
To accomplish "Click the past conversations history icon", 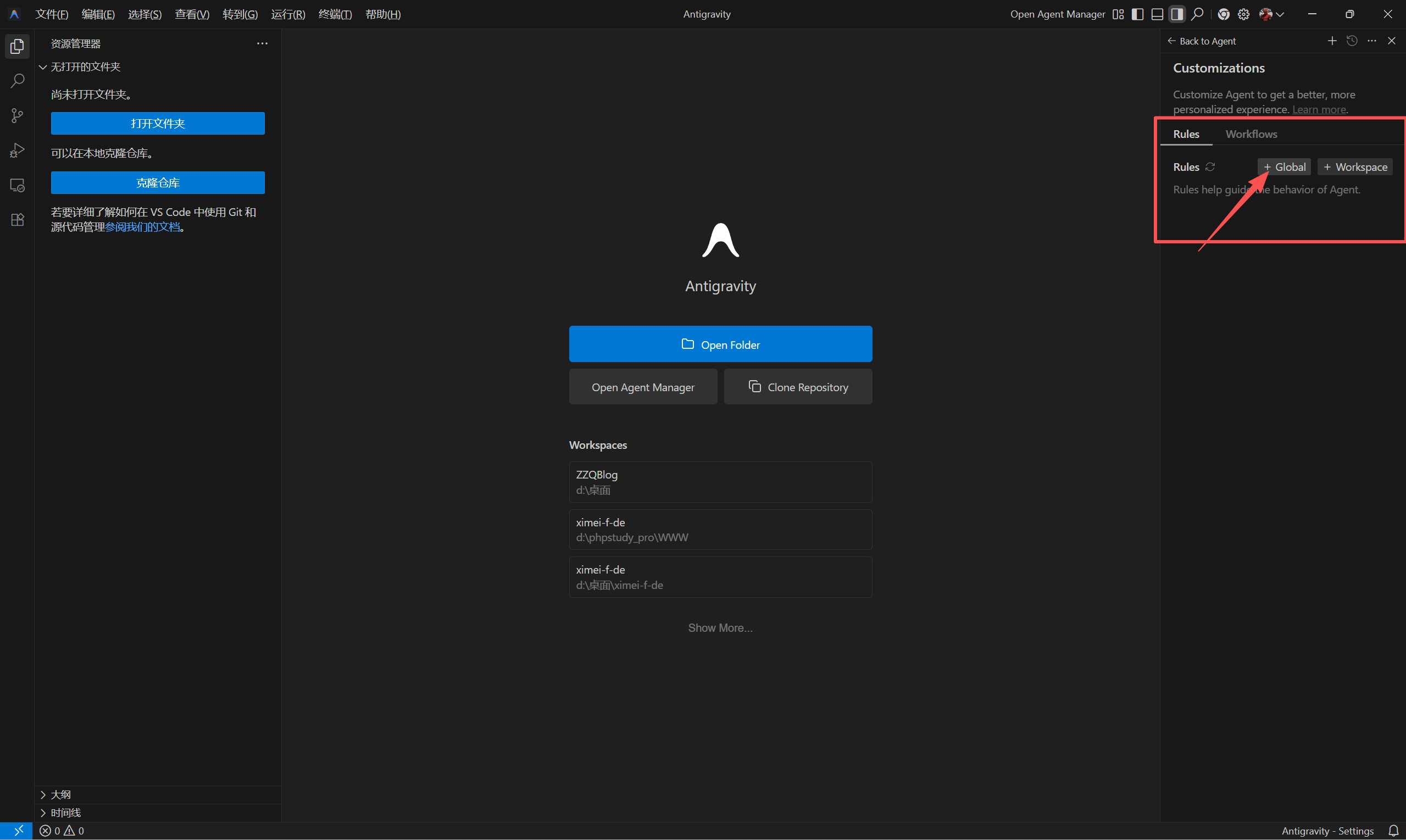I will click(x=1352, y=41).
